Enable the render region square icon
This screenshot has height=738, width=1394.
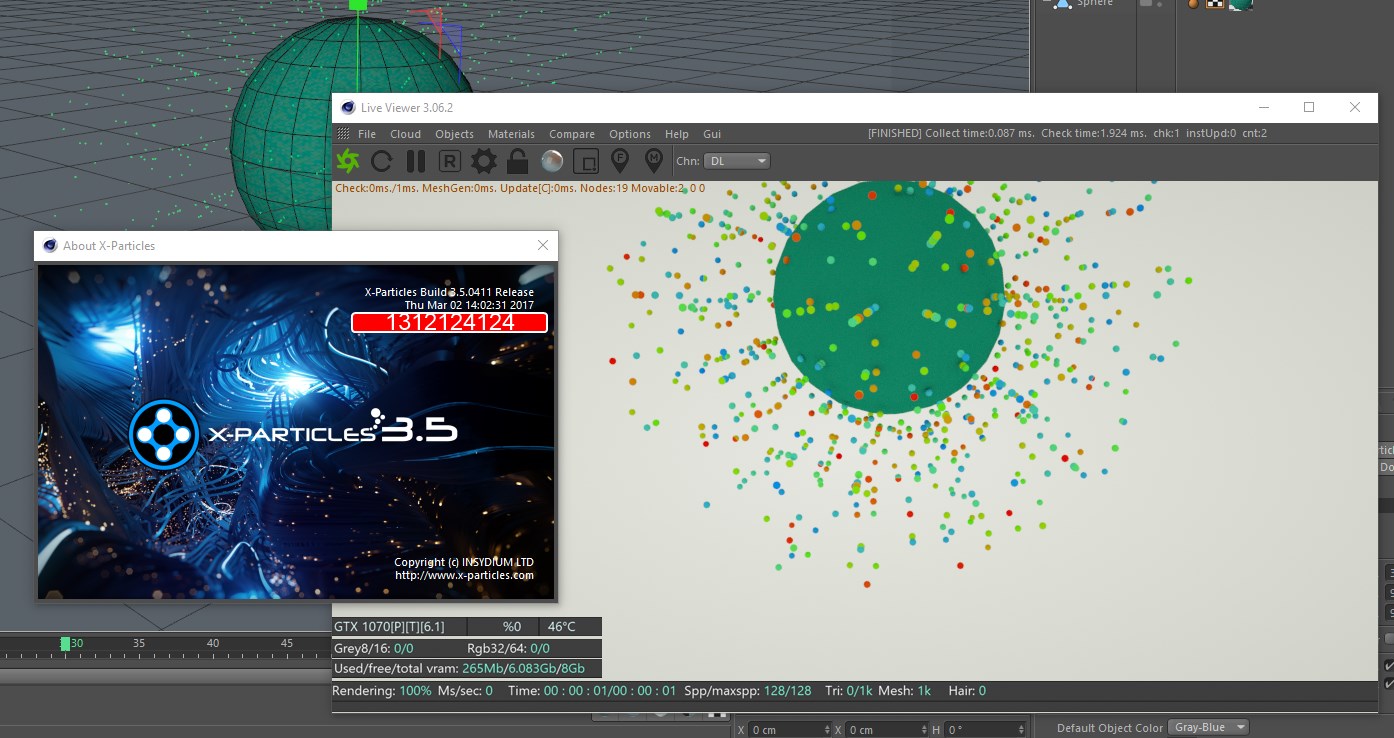coord(586,160)
